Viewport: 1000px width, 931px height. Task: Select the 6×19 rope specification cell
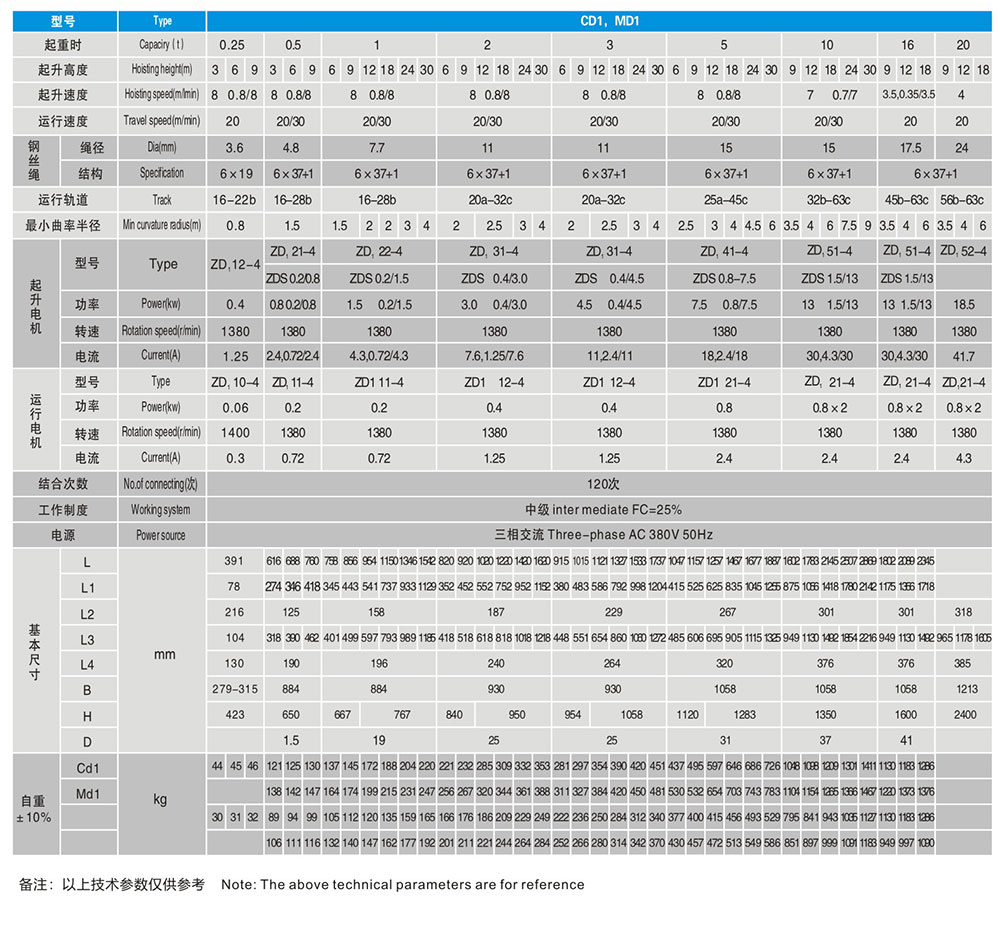(235, 173)
